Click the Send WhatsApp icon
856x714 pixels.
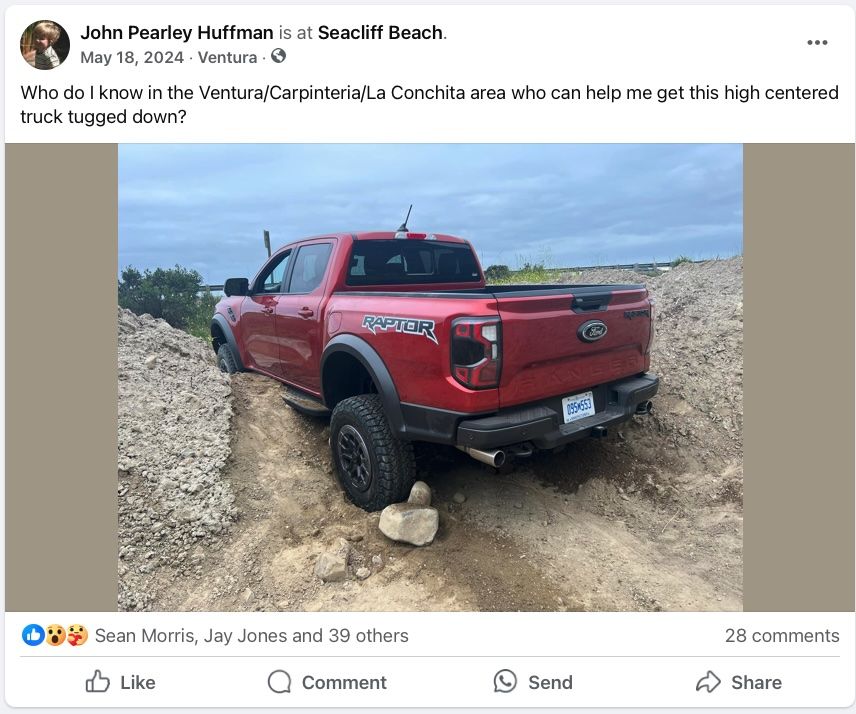[505, 681]
